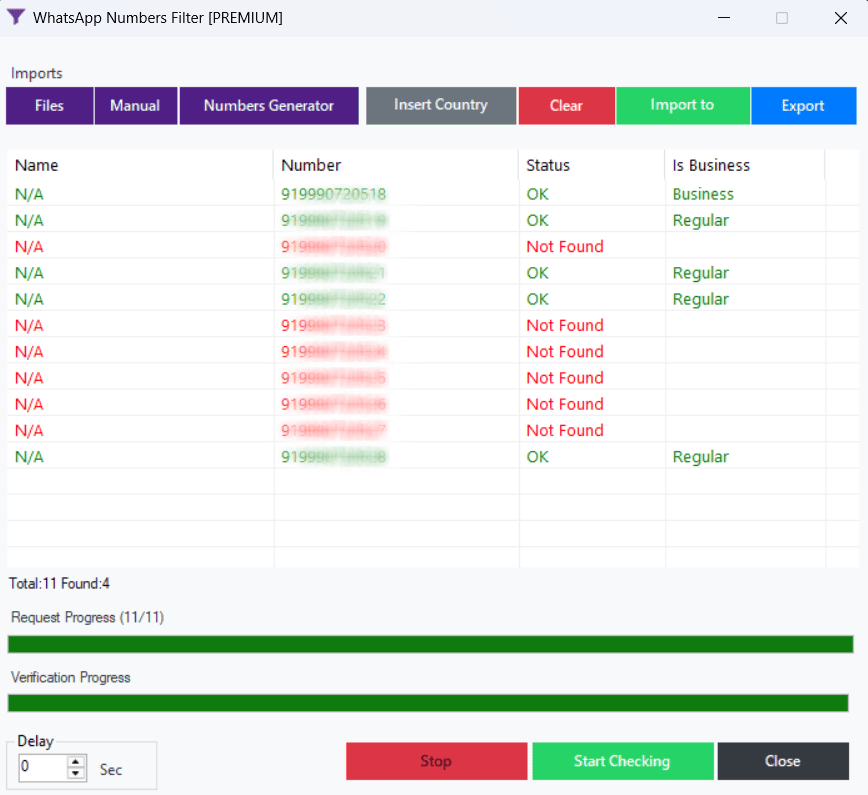
Task: Click the Request Progress (11/11) label
Action: (x=87, y=617)
